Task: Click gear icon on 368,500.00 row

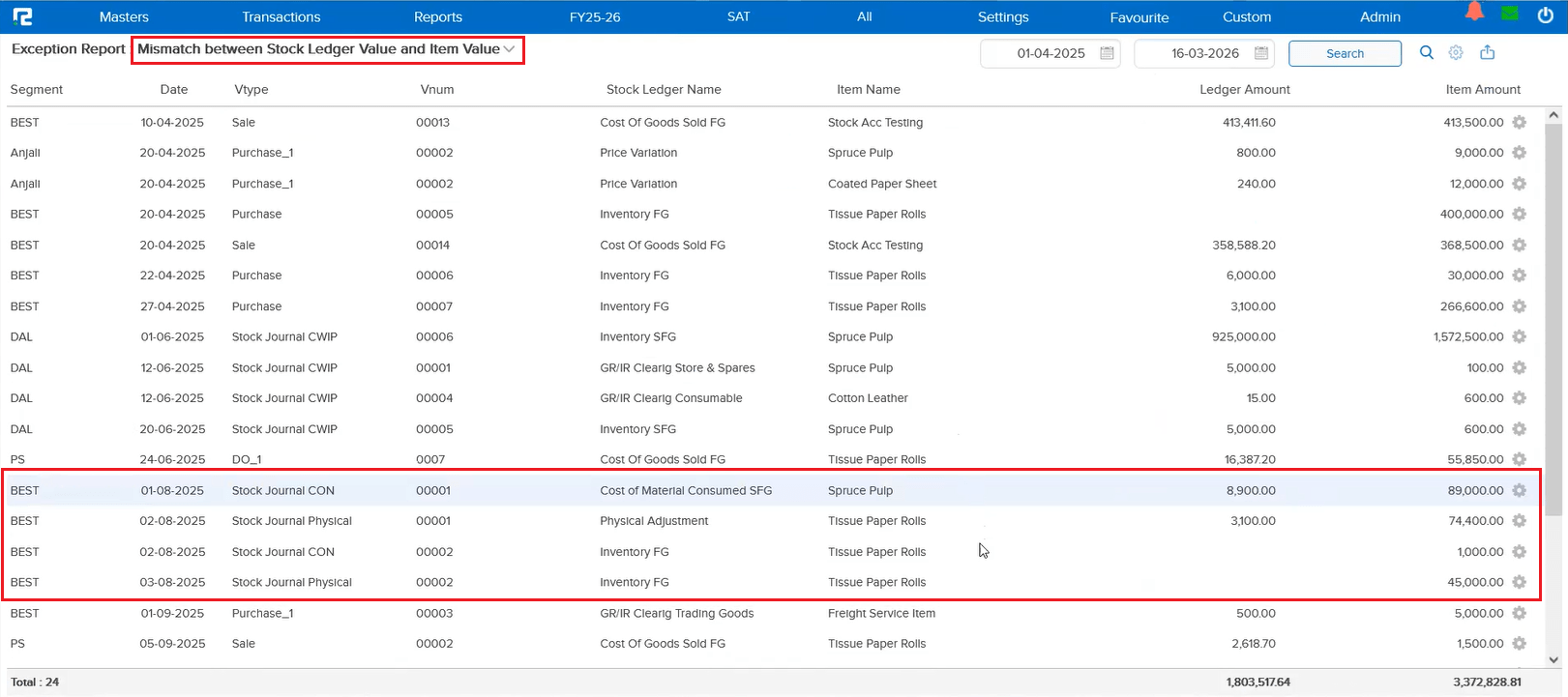Action: click(1520, 245)
